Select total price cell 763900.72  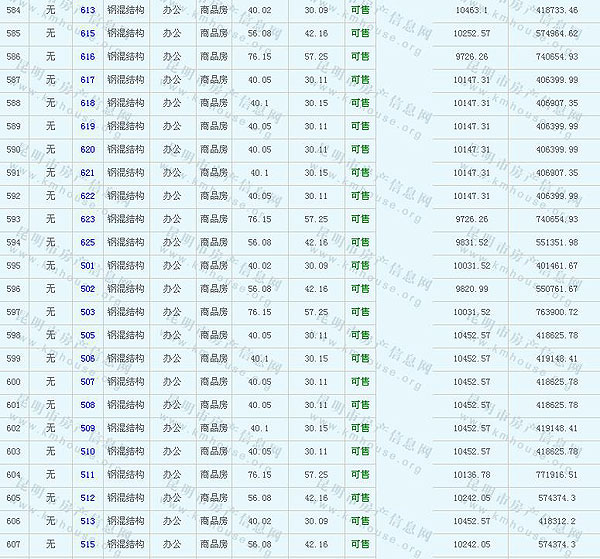556,312
